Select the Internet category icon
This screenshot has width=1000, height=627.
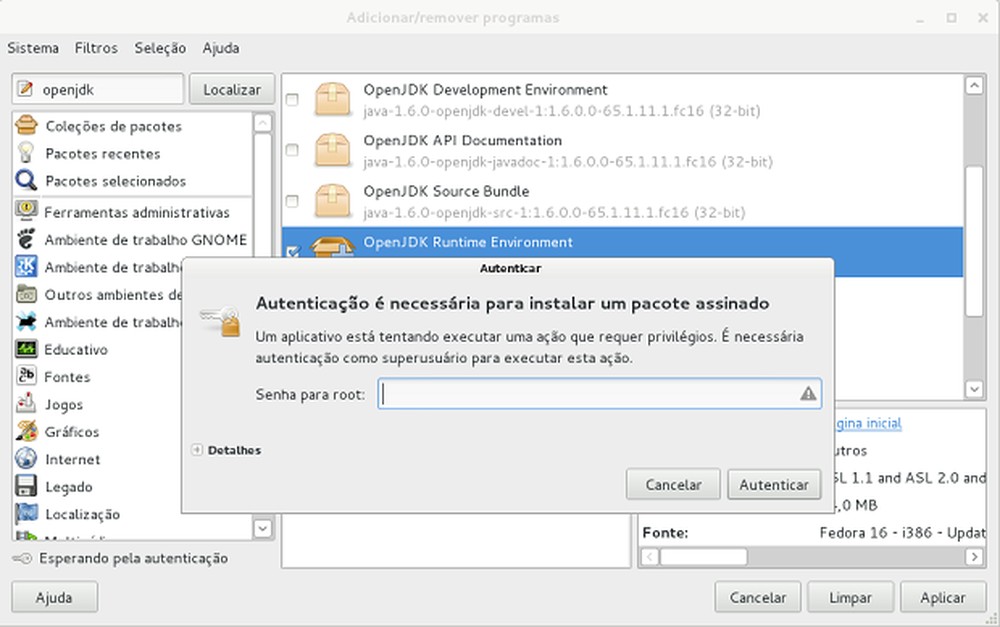[28, 459]
